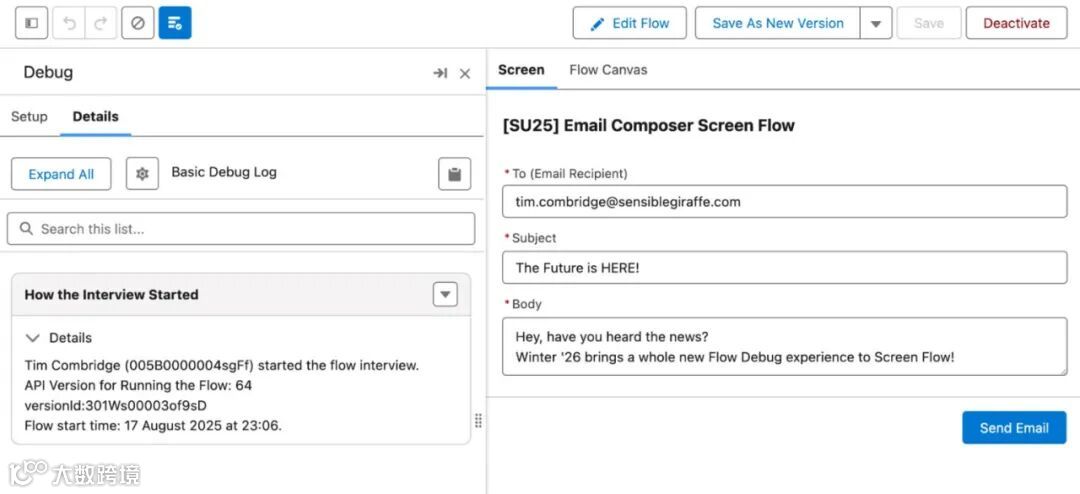This screenshot has height=494, width=1080.
Task: Click the circle-slash stop icon
Action: (x=138, y=23)
